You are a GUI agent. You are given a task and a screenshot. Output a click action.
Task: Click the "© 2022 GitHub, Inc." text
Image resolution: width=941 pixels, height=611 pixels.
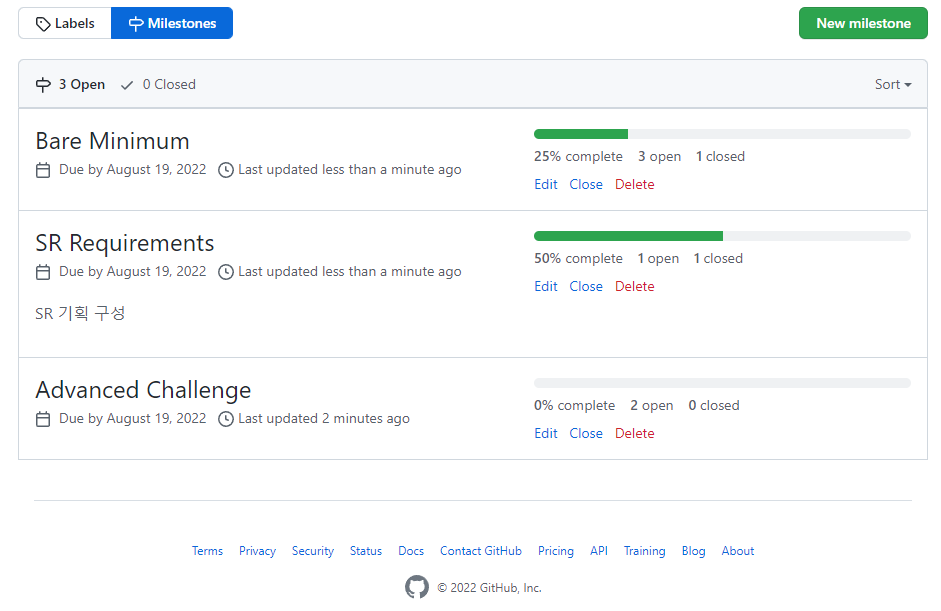[x=489, y=588]
